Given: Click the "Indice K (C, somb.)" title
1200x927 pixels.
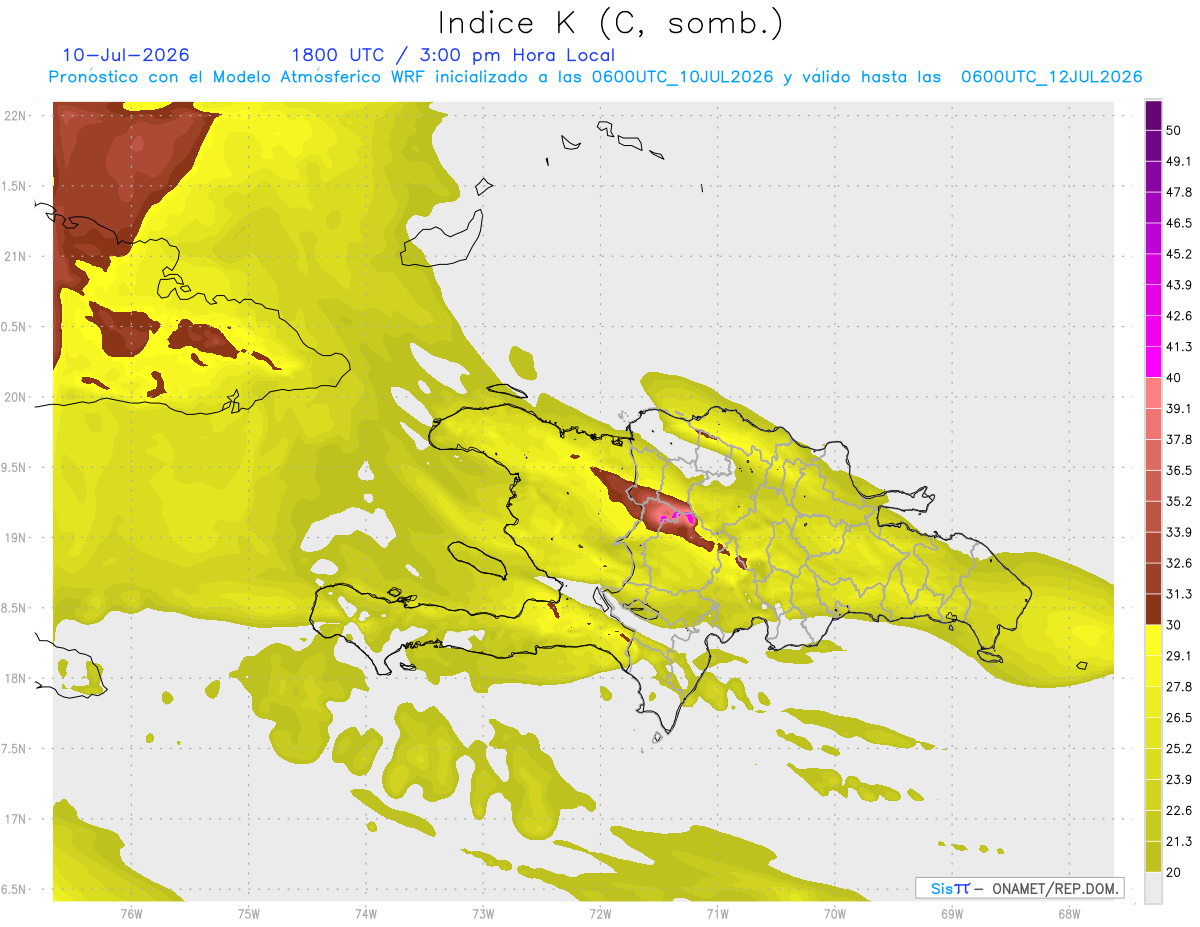Looking at the screenshot, I should point(610,23).
